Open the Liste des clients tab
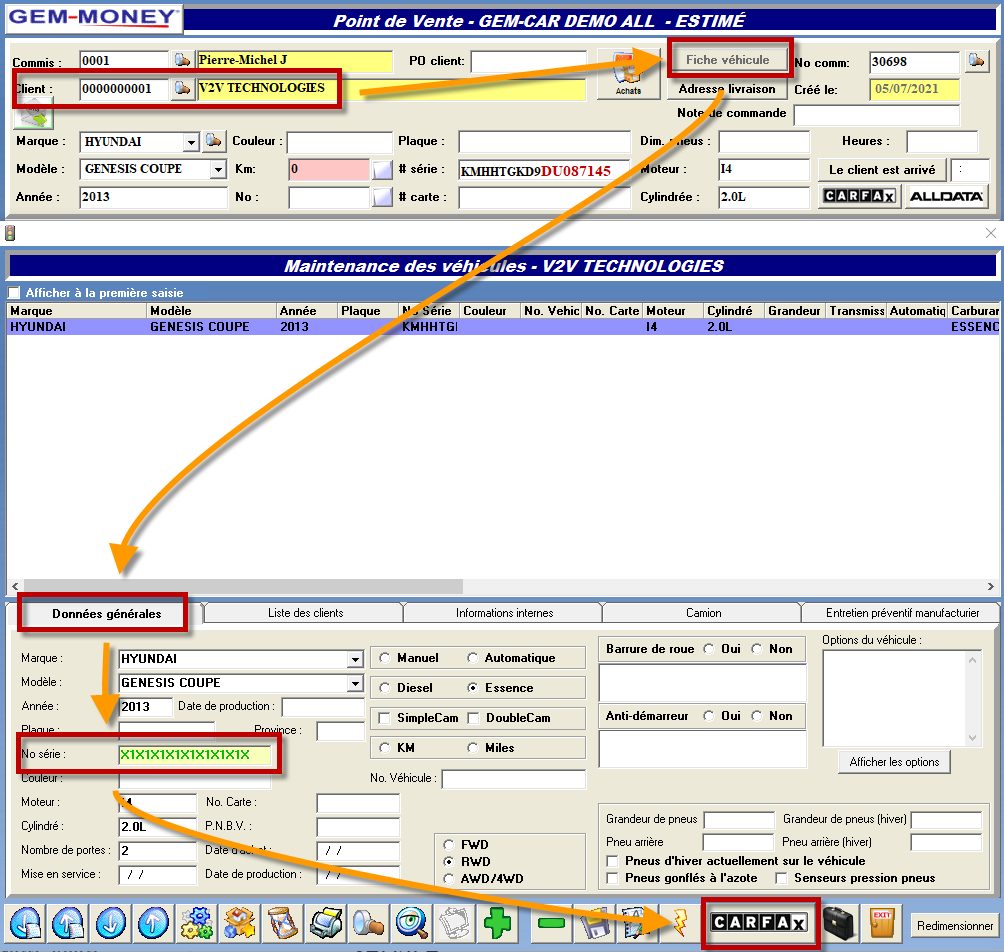1004x952 pixels. click(x=305, y=613)
